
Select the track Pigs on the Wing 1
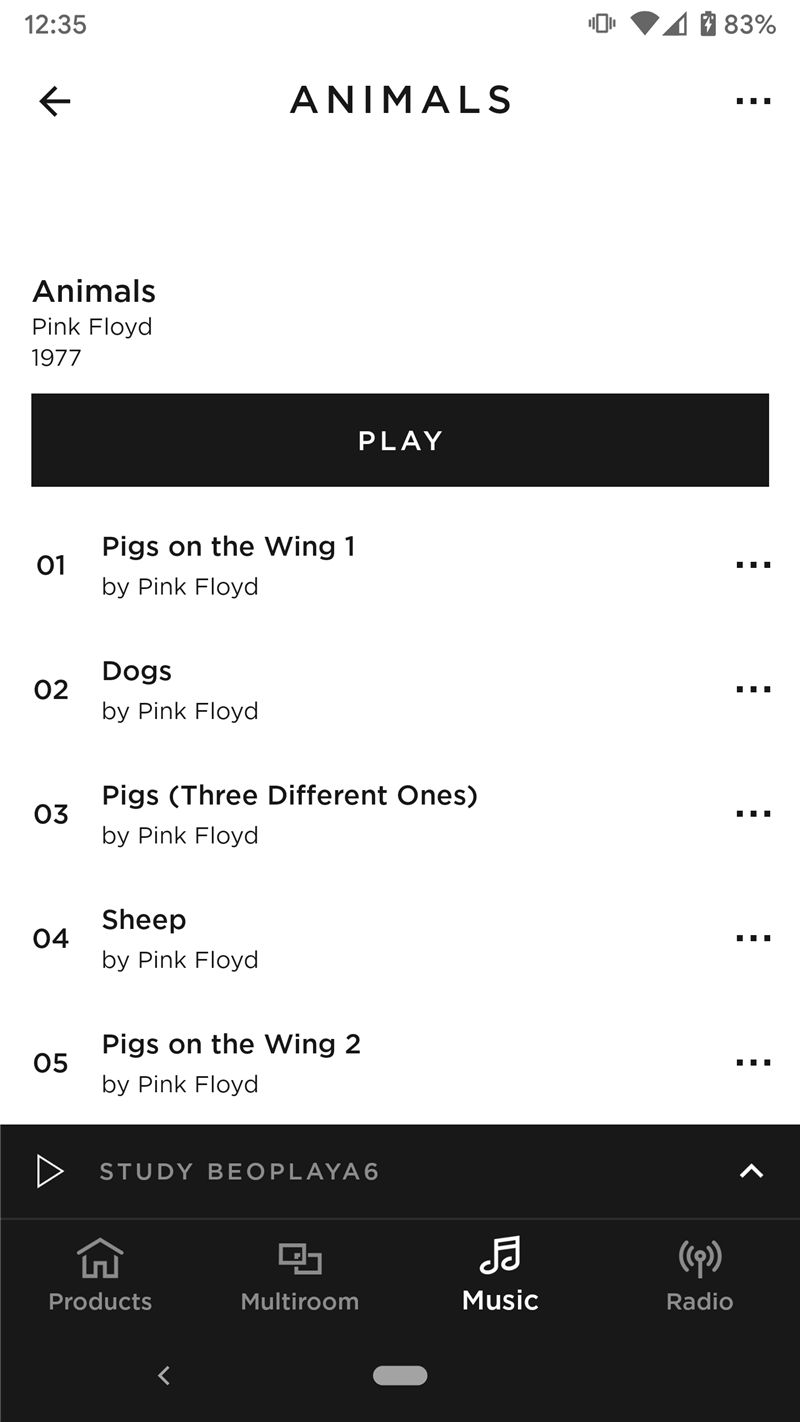228,547
